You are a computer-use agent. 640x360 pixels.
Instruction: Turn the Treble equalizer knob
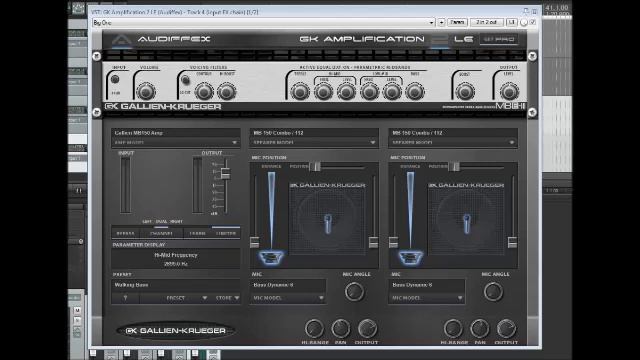tap(300, 92)
